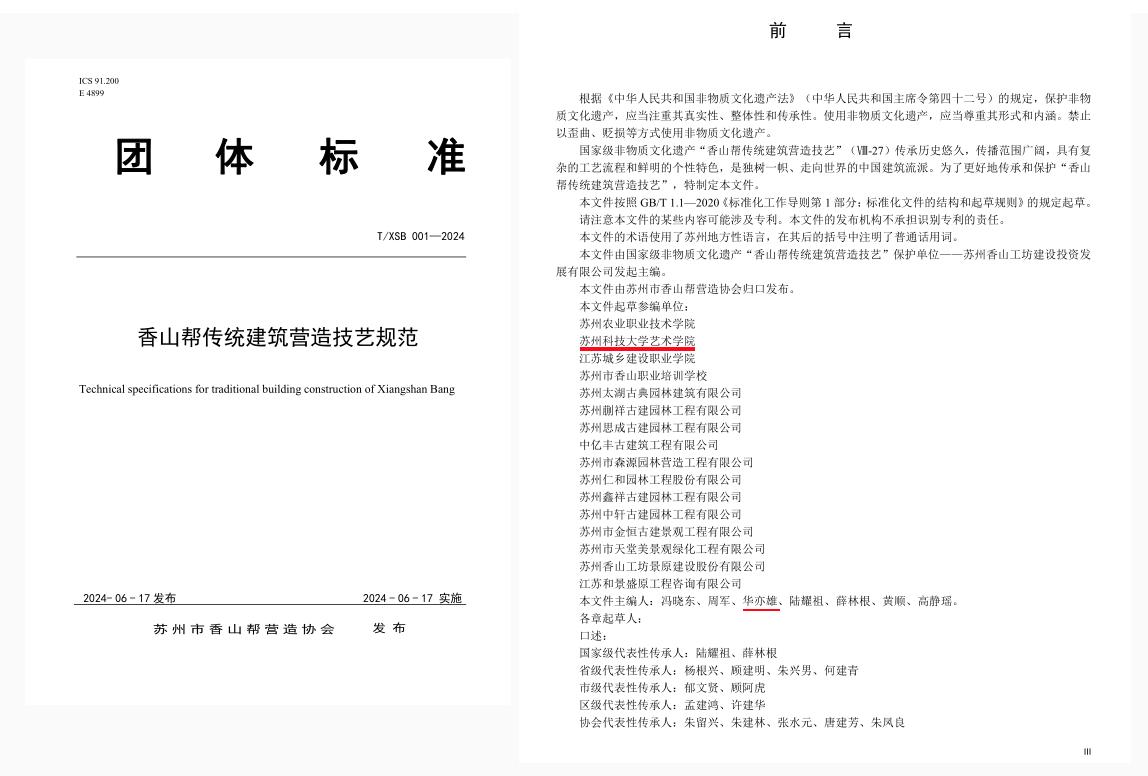This screenshot has height=776, width=1148.
Task: Select standard number T/XSB 001—2024
Action: coord(420,237)
